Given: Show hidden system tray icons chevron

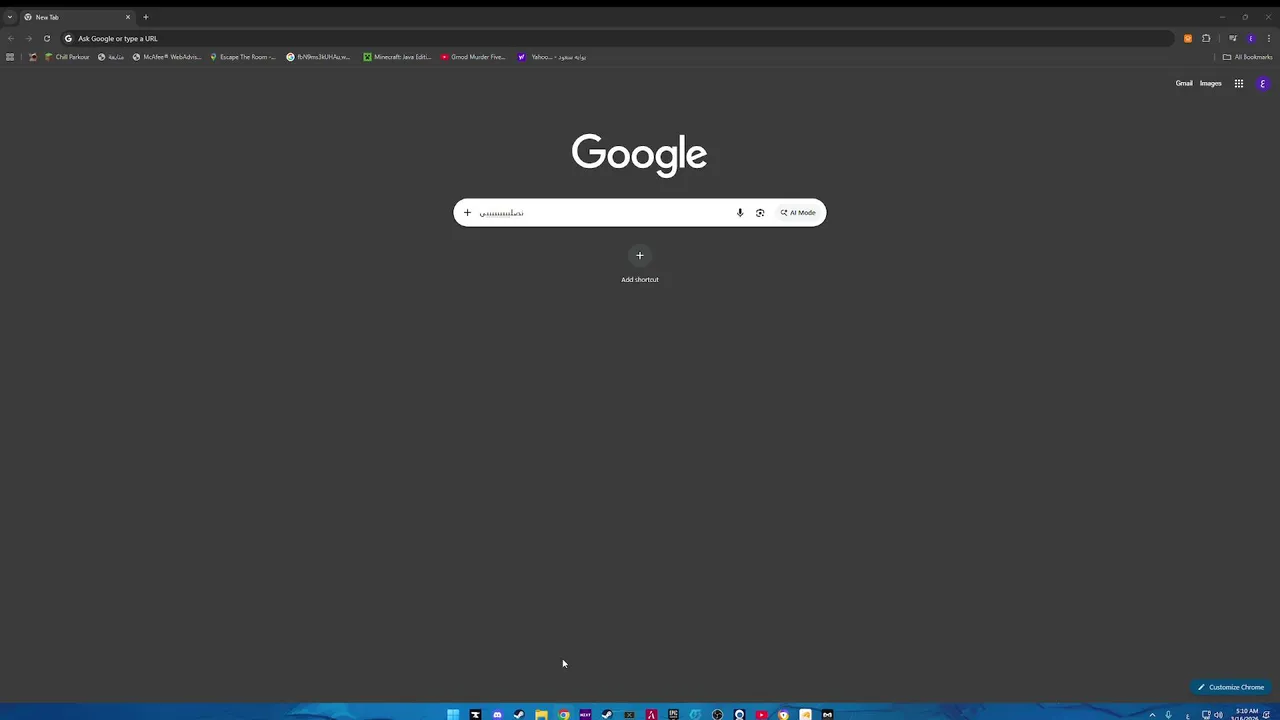Looking at the screenshot, I should coord(1152,714).
